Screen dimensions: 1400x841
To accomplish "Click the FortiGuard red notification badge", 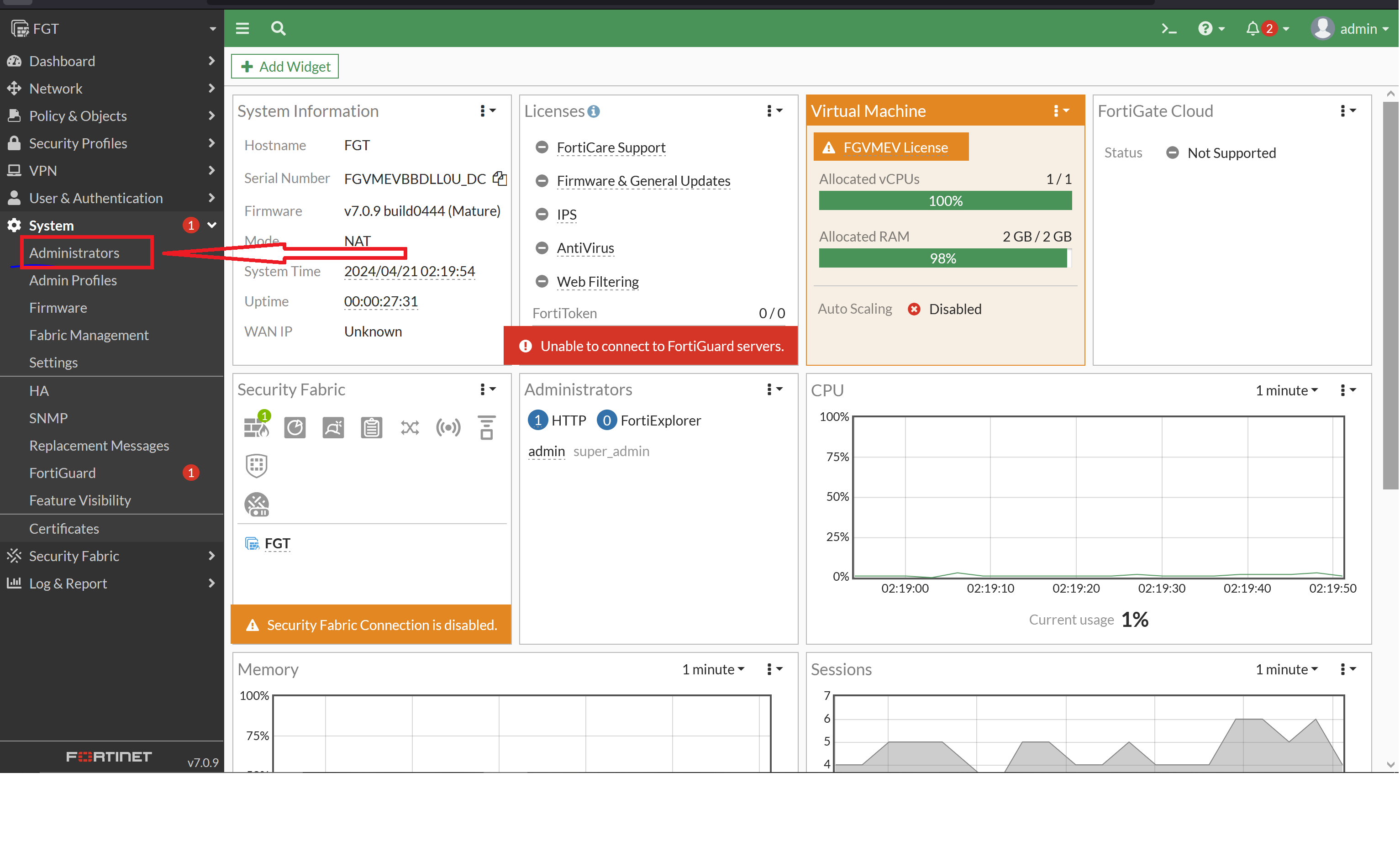I will [x=191, y=473].
